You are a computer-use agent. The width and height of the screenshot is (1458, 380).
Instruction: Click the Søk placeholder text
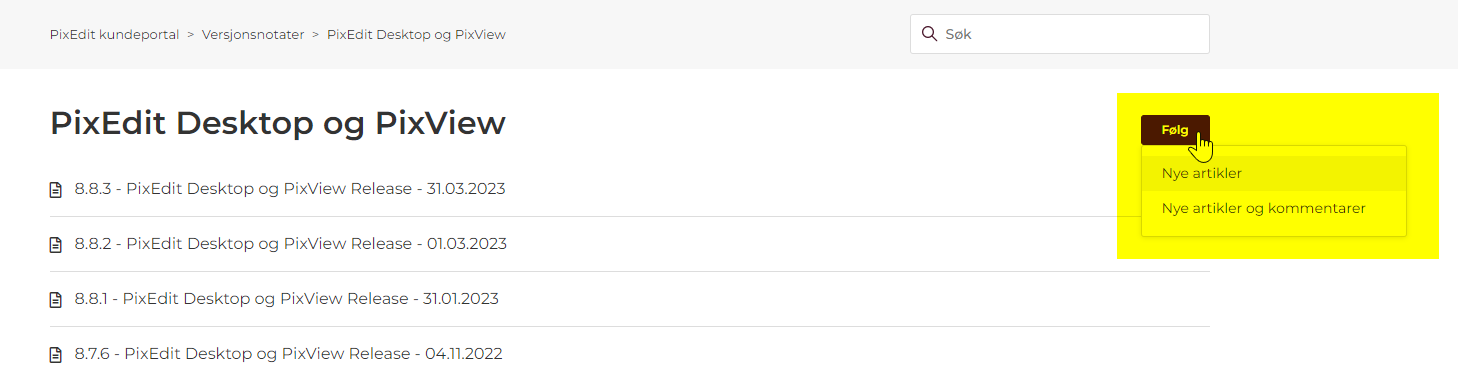tap(959, 34)
